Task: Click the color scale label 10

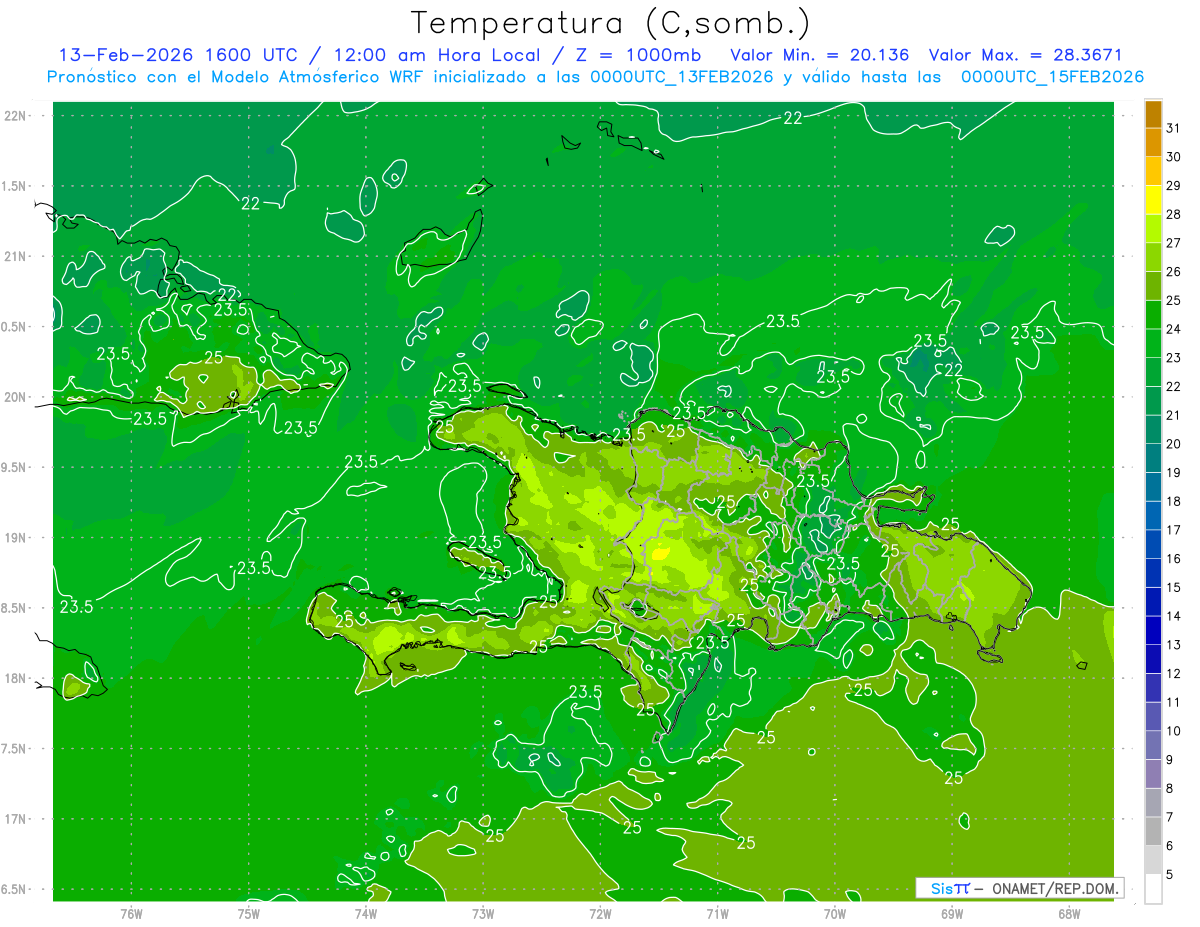Action: pos(1174,731)
